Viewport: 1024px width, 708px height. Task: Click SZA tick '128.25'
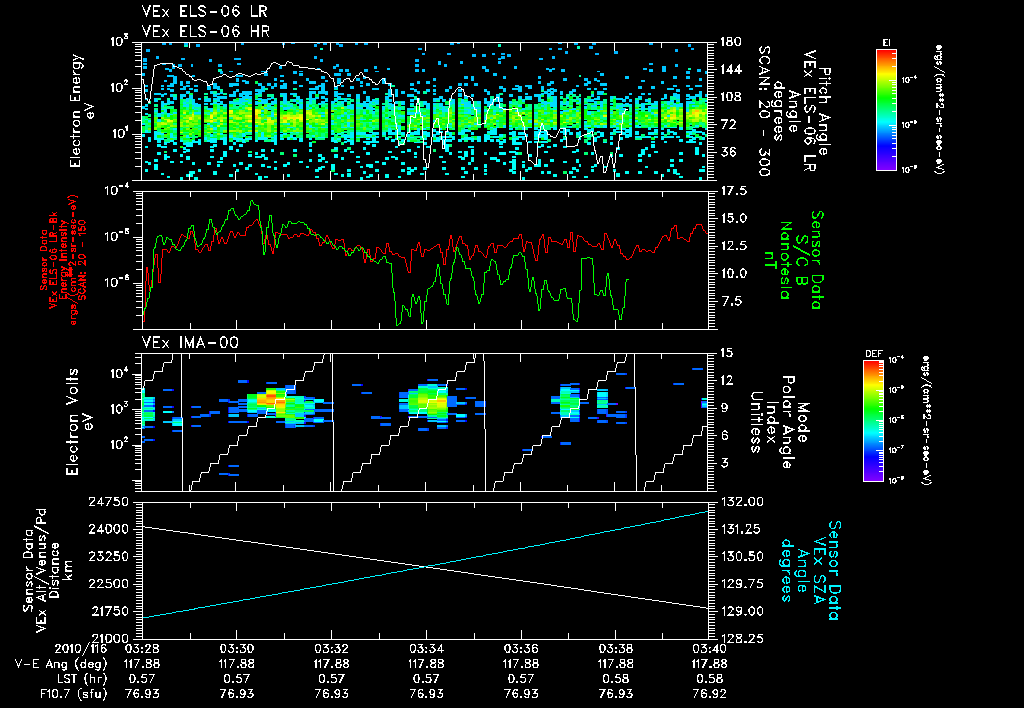(x=741, y=639)
